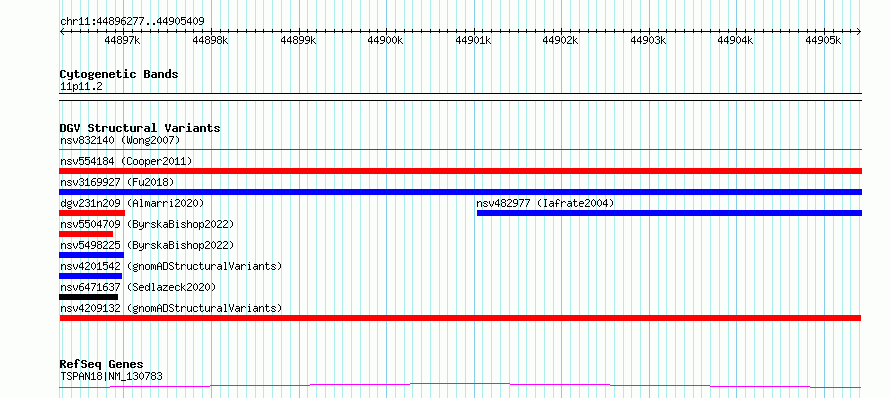890x398 pixels.
Task: Open nsv482977 (Iafrate2004) variant label
Action: (545, 203)
